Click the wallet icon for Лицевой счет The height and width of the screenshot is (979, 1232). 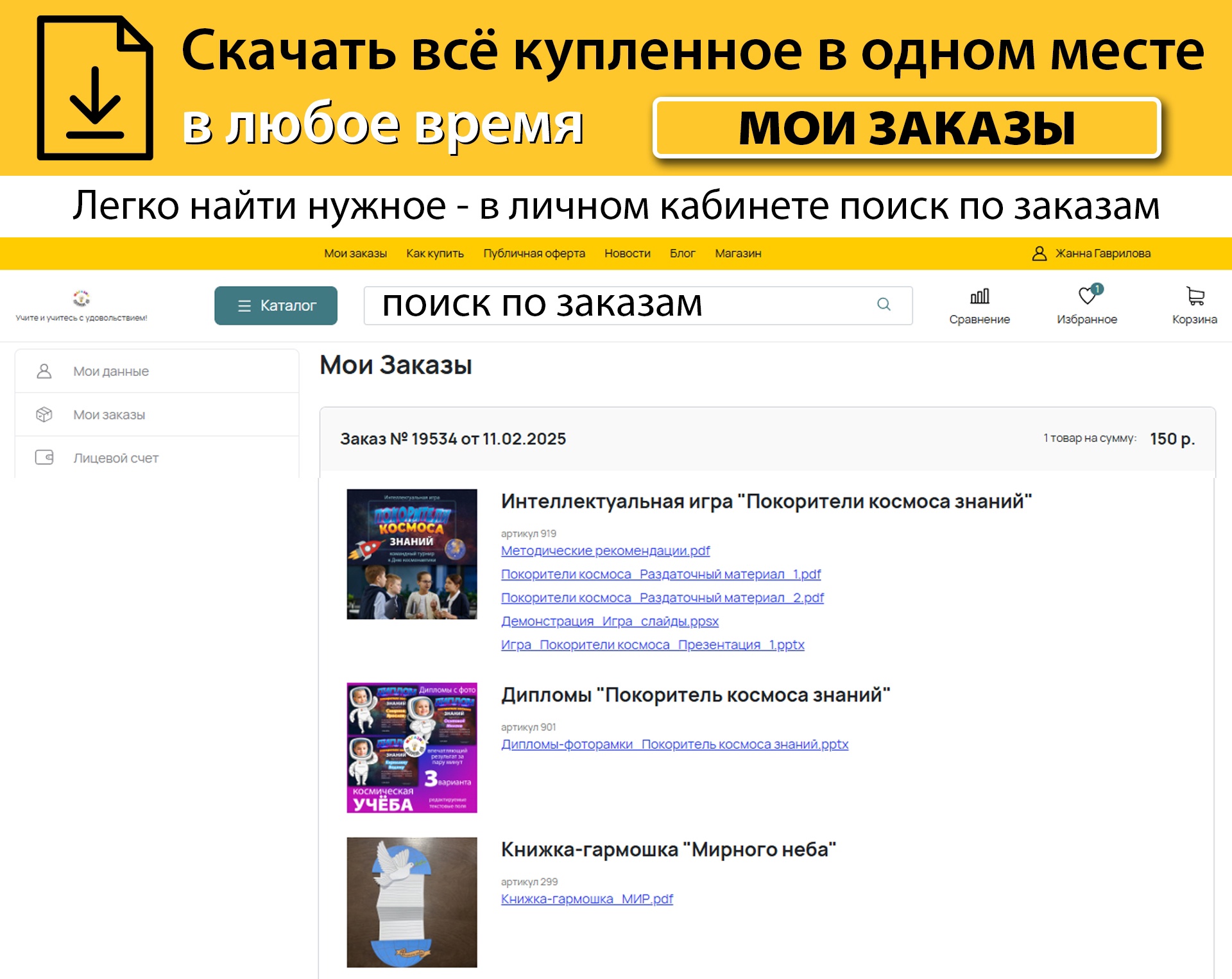[x=44, y=457]
